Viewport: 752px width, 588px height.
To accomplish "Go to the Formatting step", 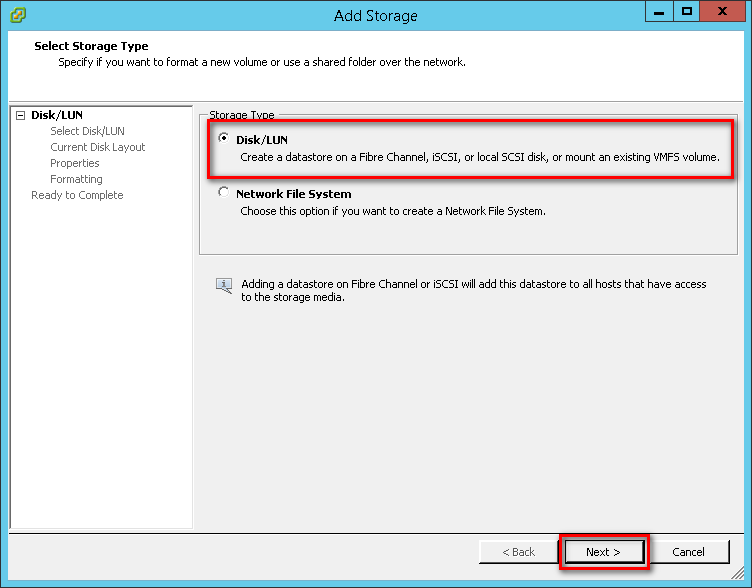I will 76,179.
